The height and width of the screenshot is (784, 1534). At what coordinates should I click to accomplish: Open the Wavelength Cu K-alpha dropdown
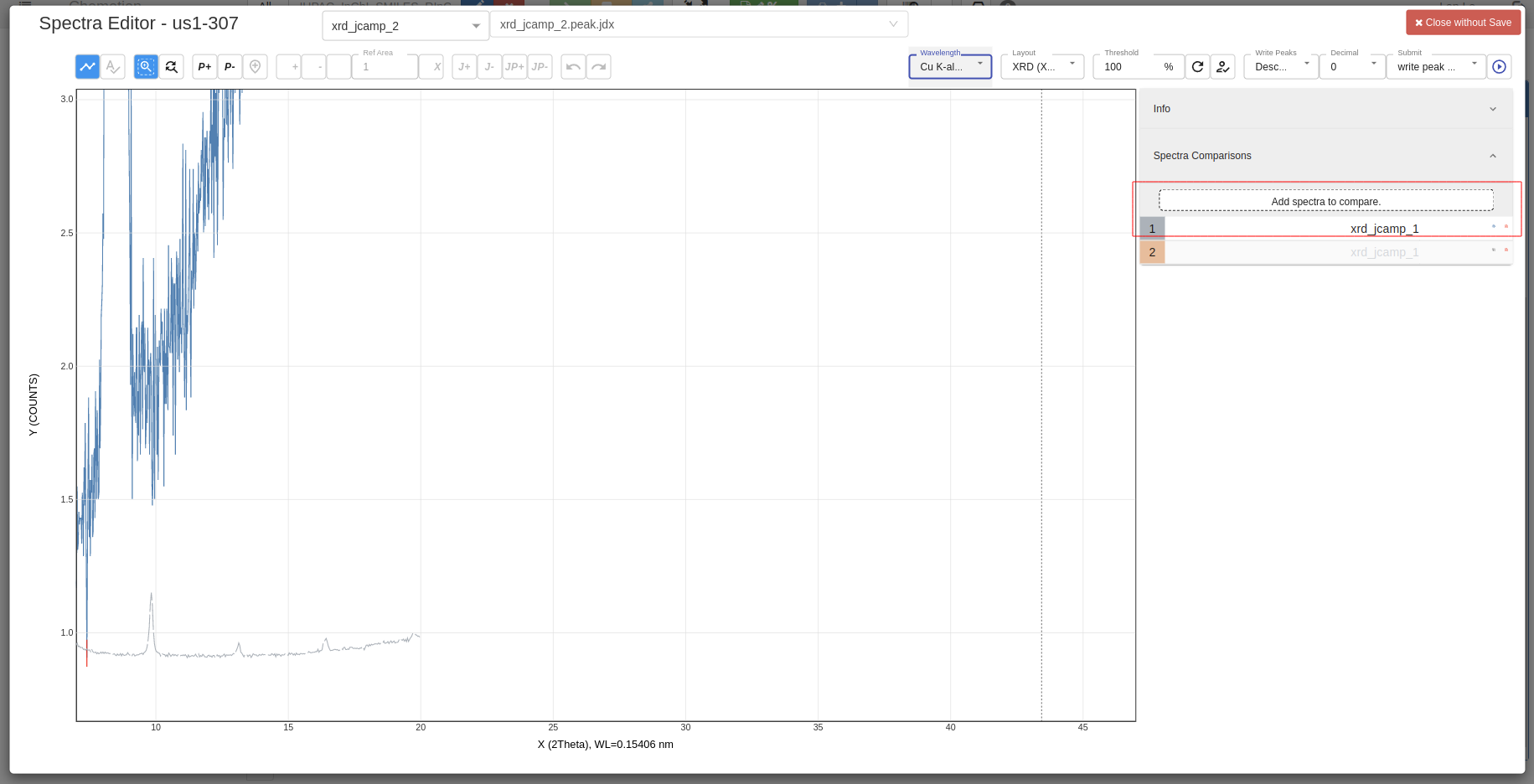pos(949,65)
